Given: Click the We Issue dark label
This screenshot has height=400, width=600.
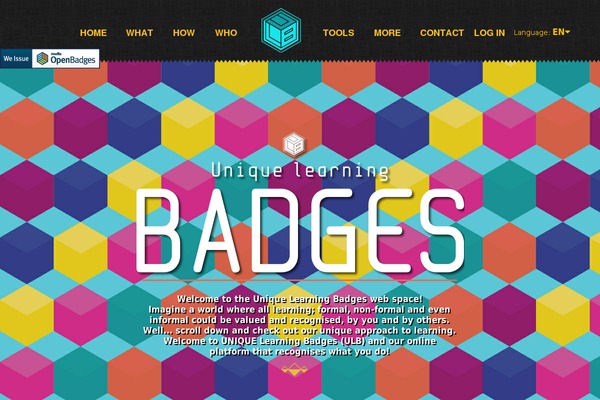Looking at the screenshot, I should pos(16,59).
